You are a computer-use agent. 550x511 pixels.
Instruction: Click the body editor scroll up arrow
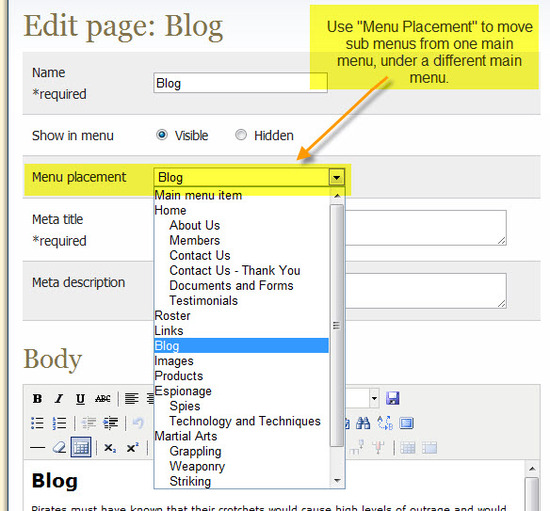[x=532, y=469]
